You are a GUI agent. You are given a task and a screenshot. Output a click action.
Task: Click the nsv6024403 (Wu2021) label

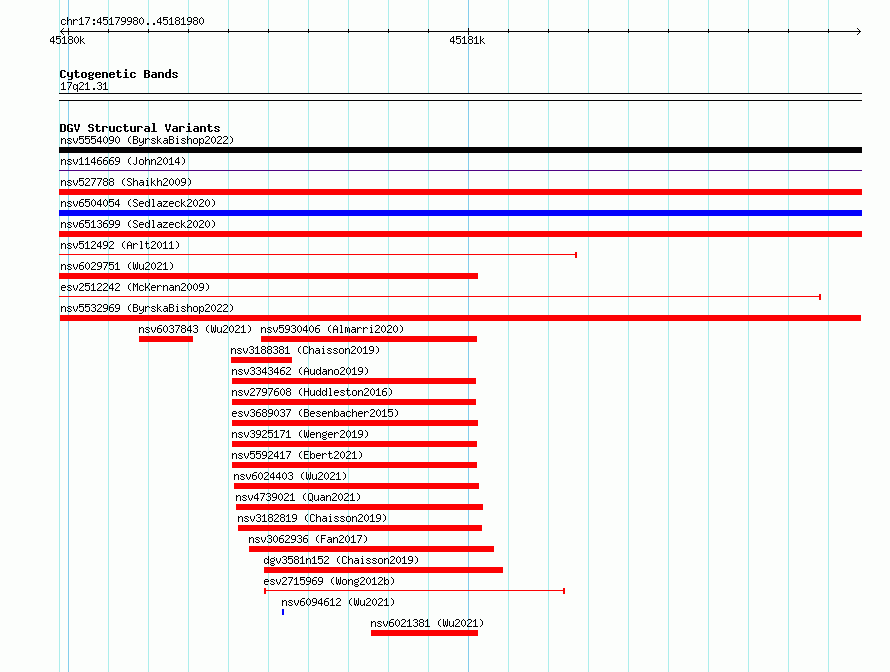pyautogui.click(x=290, y=476)
